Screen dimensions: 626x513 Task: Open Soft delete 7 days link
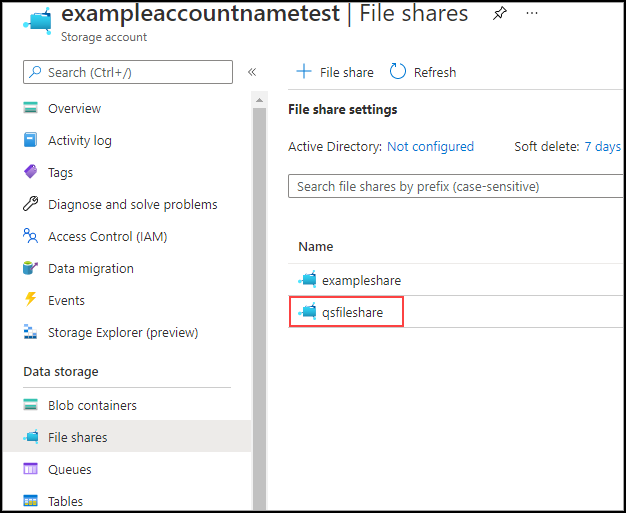tap(602, 147)
